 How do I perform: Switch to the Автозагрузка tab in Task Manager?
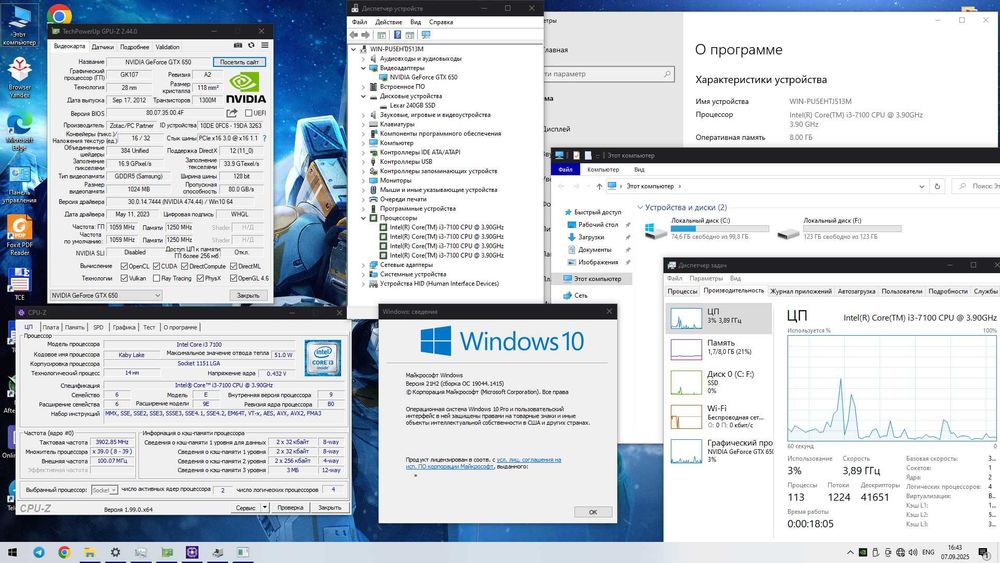856,291
